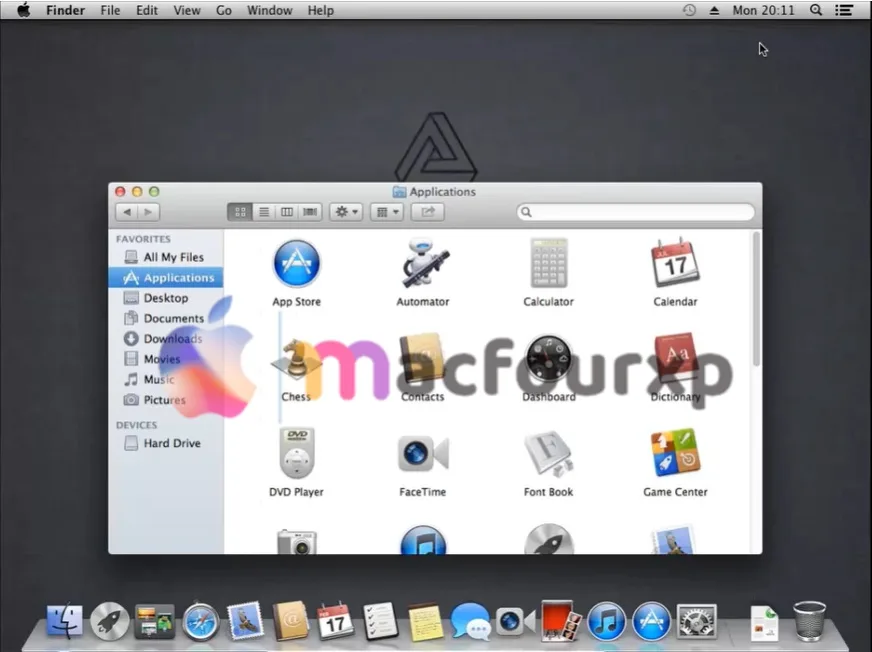Viewport: 872px width, 652px height.
Task: Switch to icon view in toolbar
Action: 240,212
